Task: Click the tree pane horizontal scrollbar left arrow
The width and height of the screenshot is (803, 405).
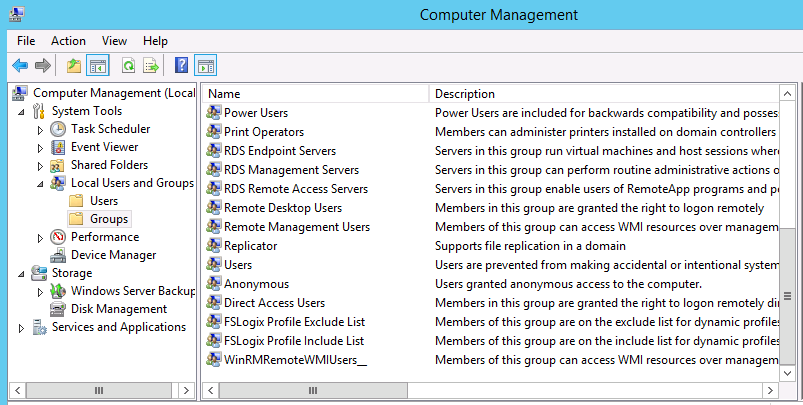Action: tap(18, 391)
